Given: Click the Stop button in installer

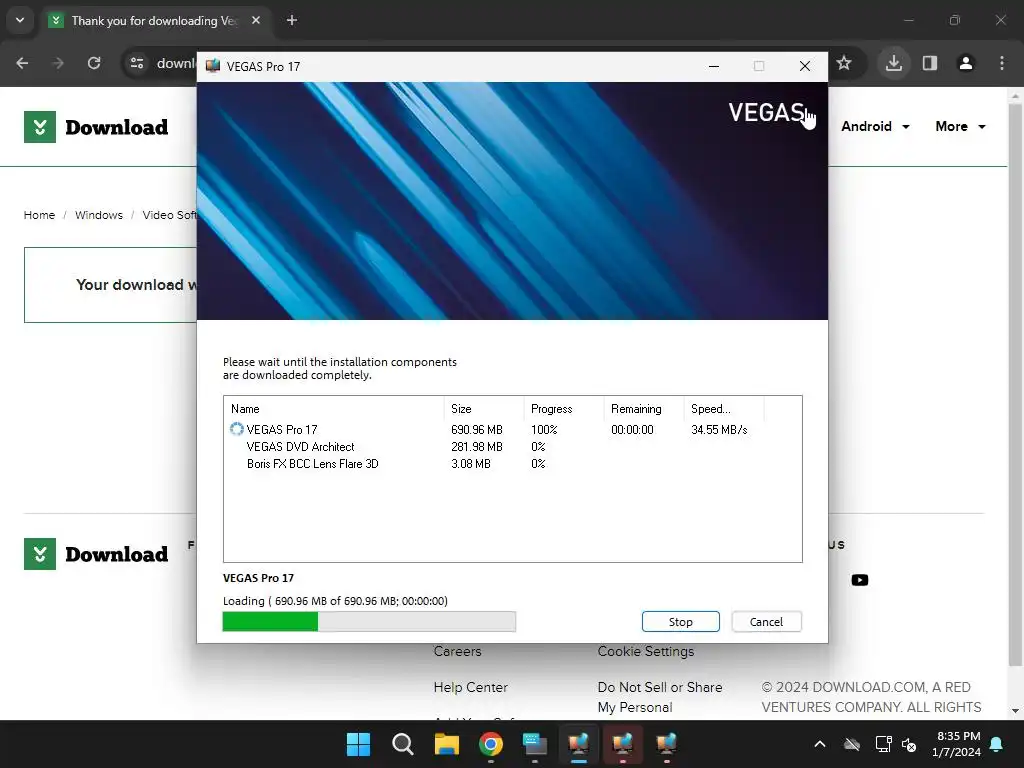Looking at the screenshot, I should coord(680,622).
